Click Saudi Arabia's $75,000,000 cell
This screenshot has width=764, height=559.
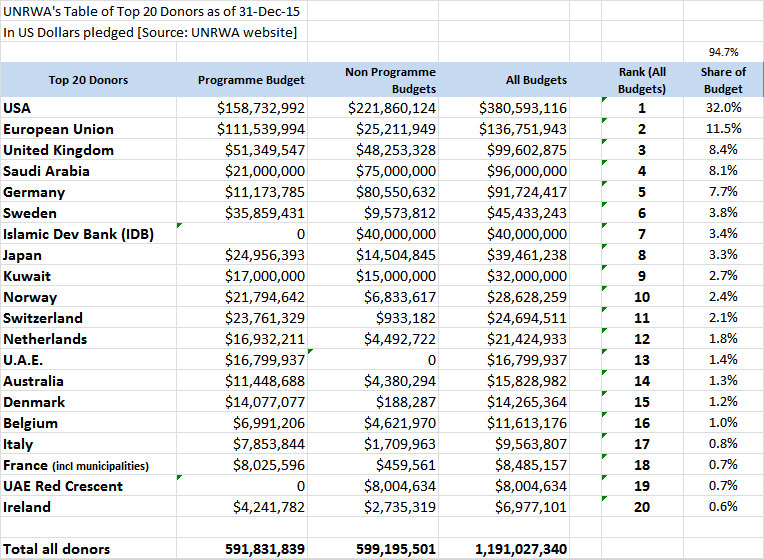[373, 171]
